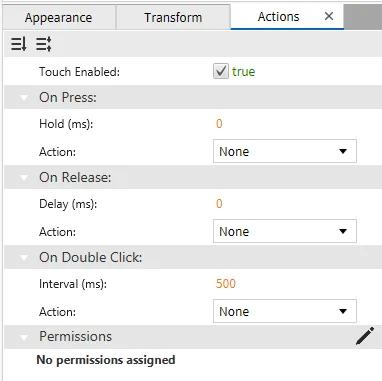Collapse the Permissions section

tap(24, 337)
